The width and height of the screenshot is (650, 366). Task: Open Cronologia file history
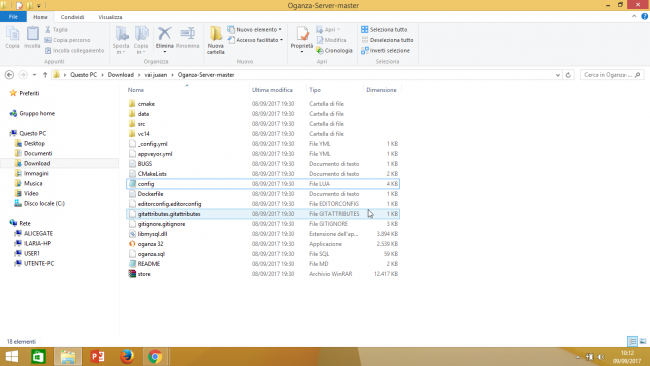click(x=334, y=51)
